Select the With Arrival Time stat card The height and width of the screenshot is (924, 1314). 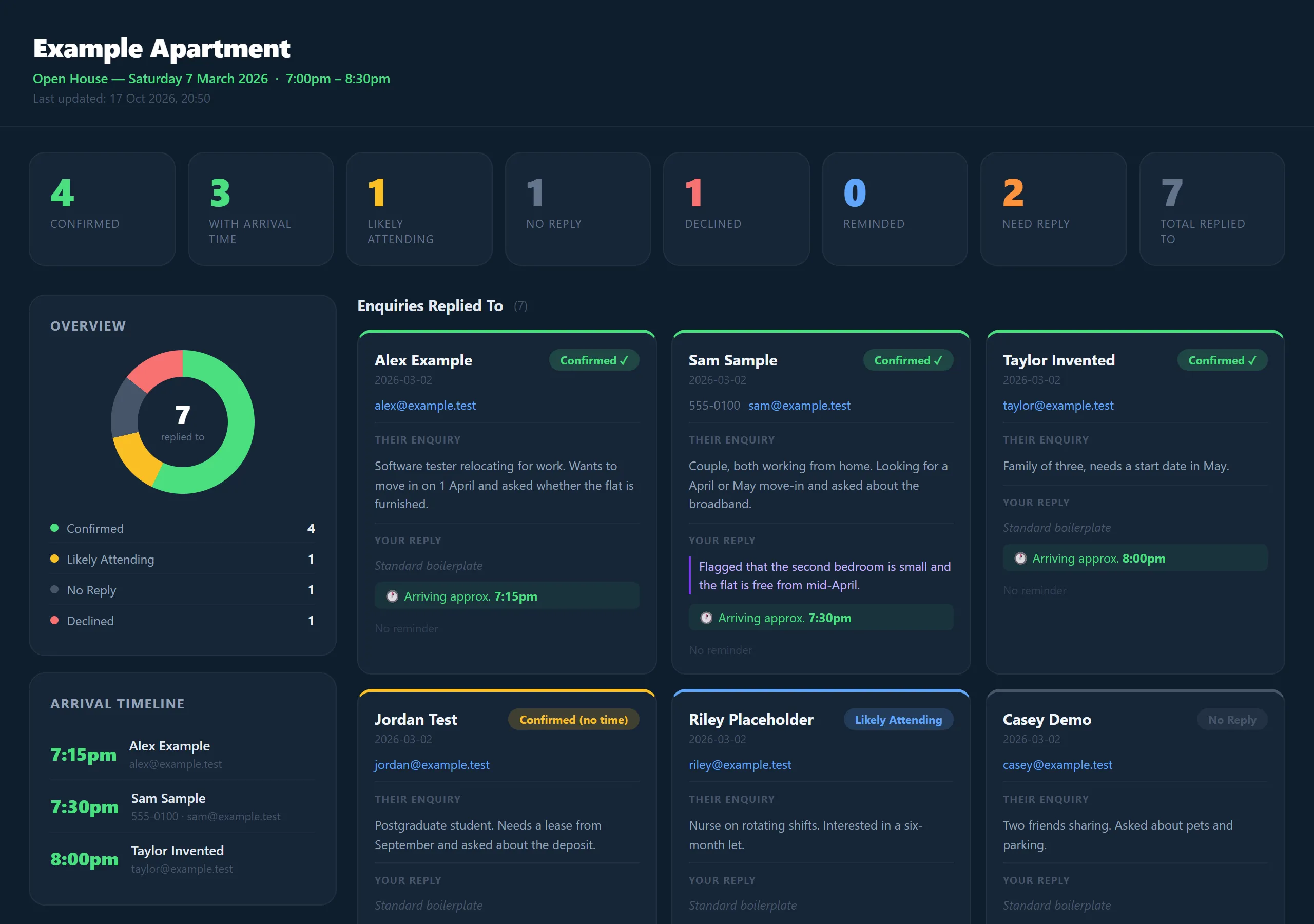(x=260, y=209)
